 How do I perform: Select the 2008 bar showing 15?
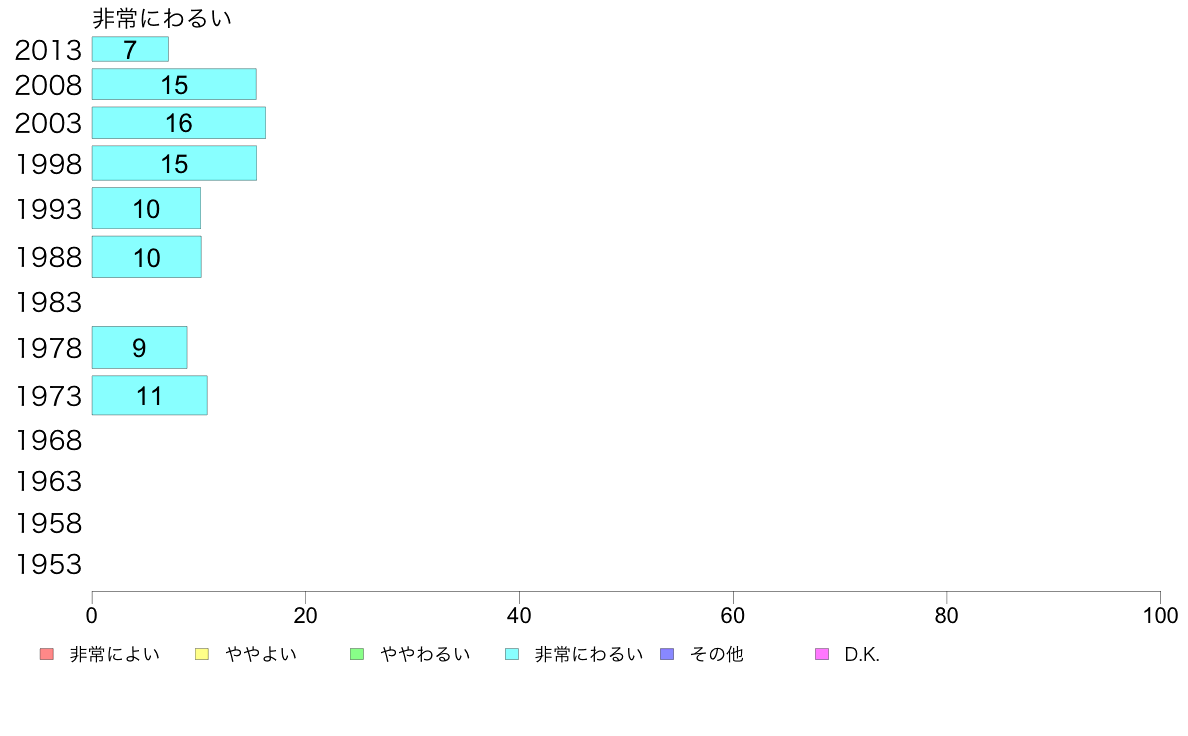point(174,84)
